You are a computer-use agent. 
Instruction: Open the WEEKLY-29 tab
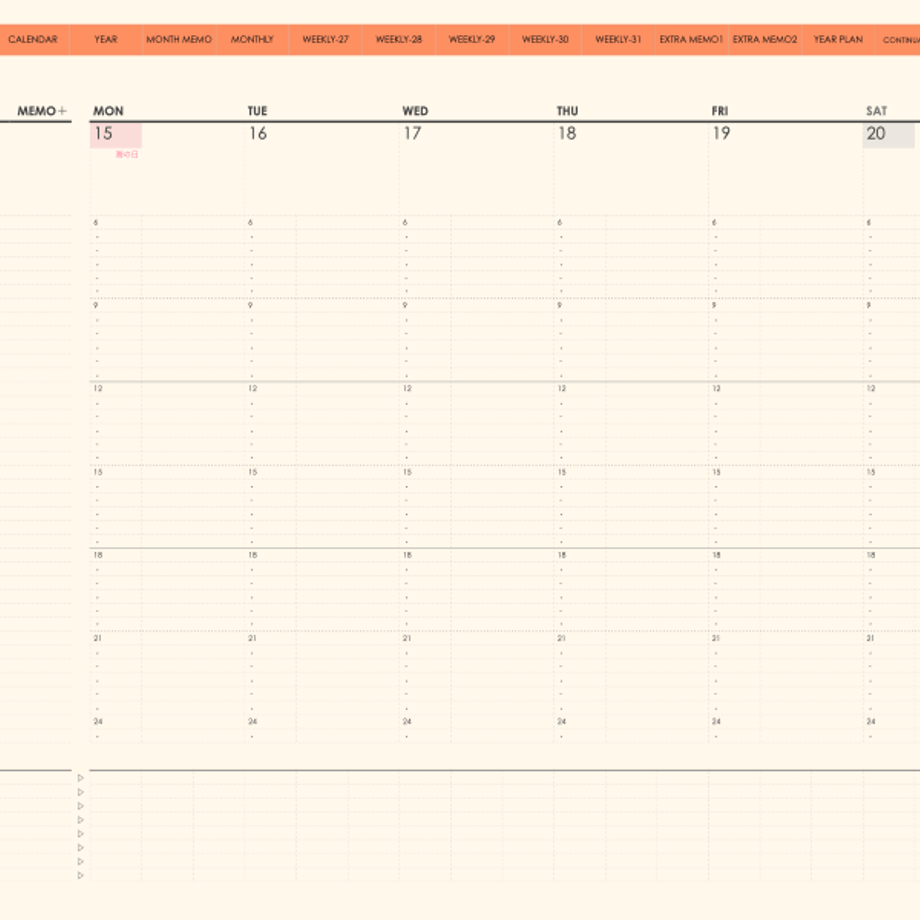472,39
